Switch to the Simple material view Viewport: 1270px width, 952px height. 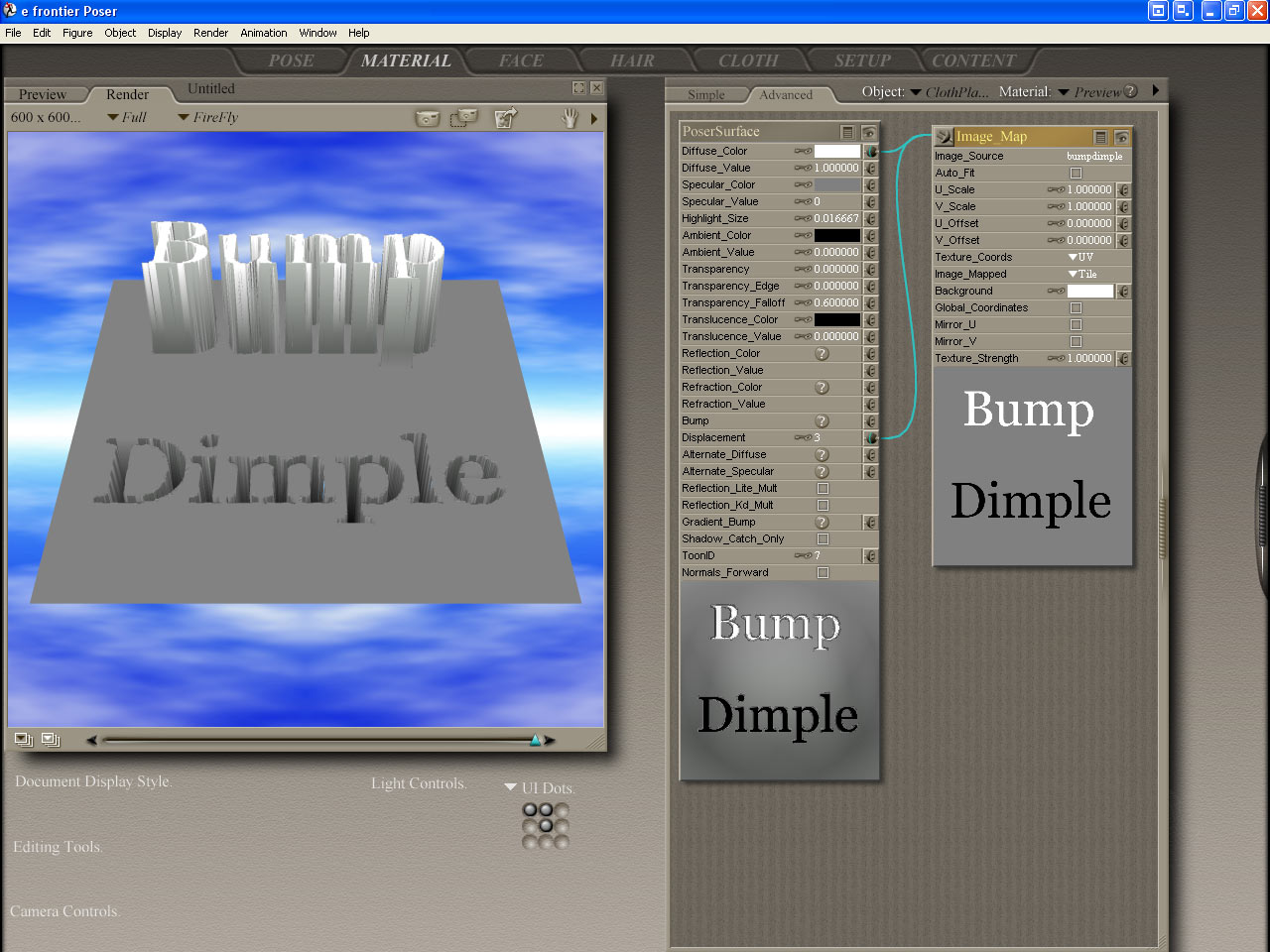click(707, 93)
